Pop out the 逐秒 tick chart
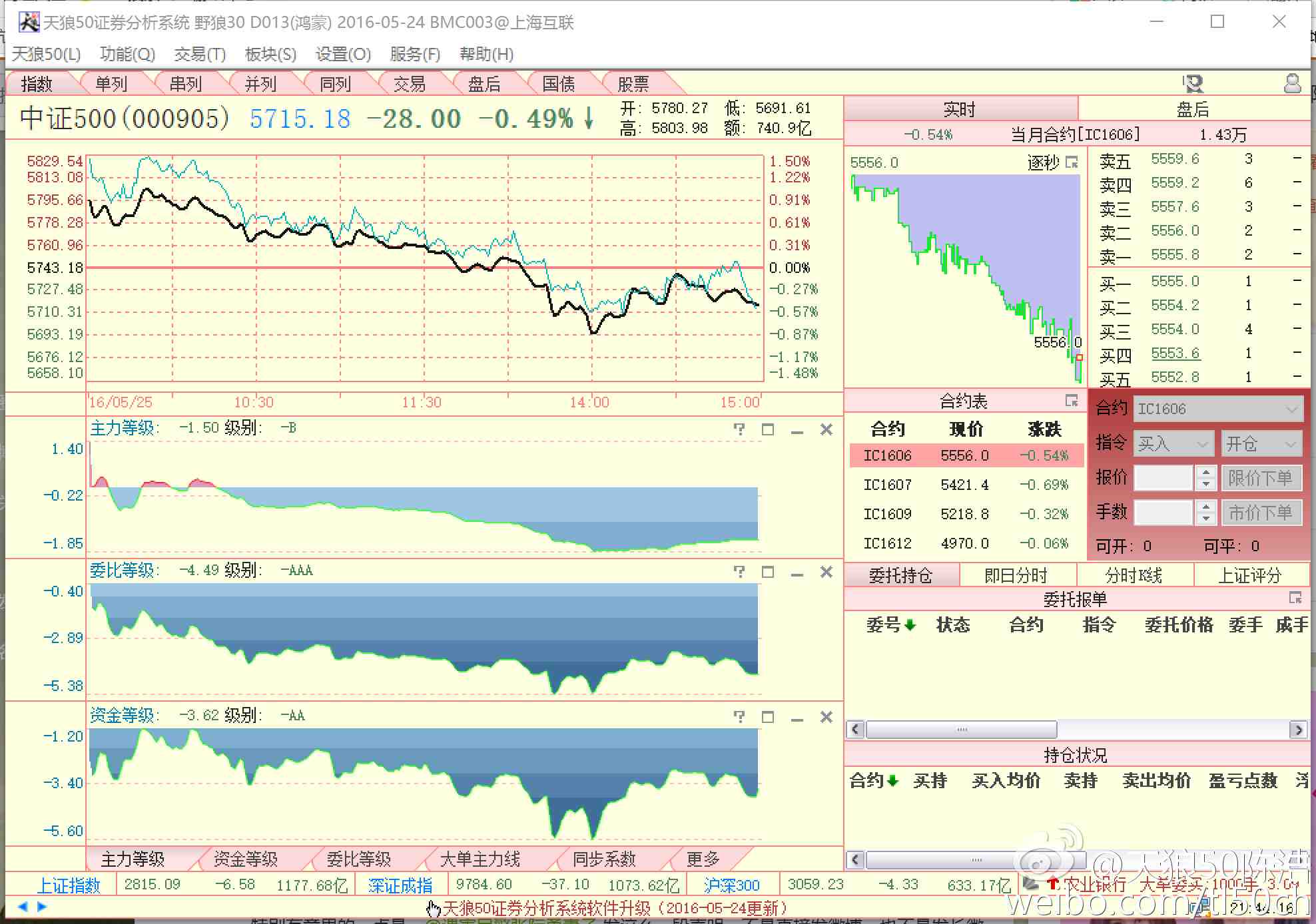The width and height of the screenshot is (1316, 924). point(1072,162)
